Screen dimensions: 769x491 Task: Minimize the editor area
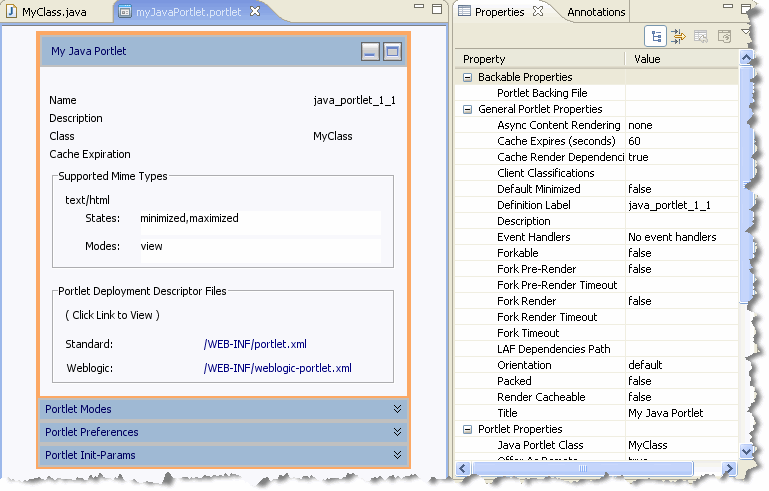[x=419, y=7]
